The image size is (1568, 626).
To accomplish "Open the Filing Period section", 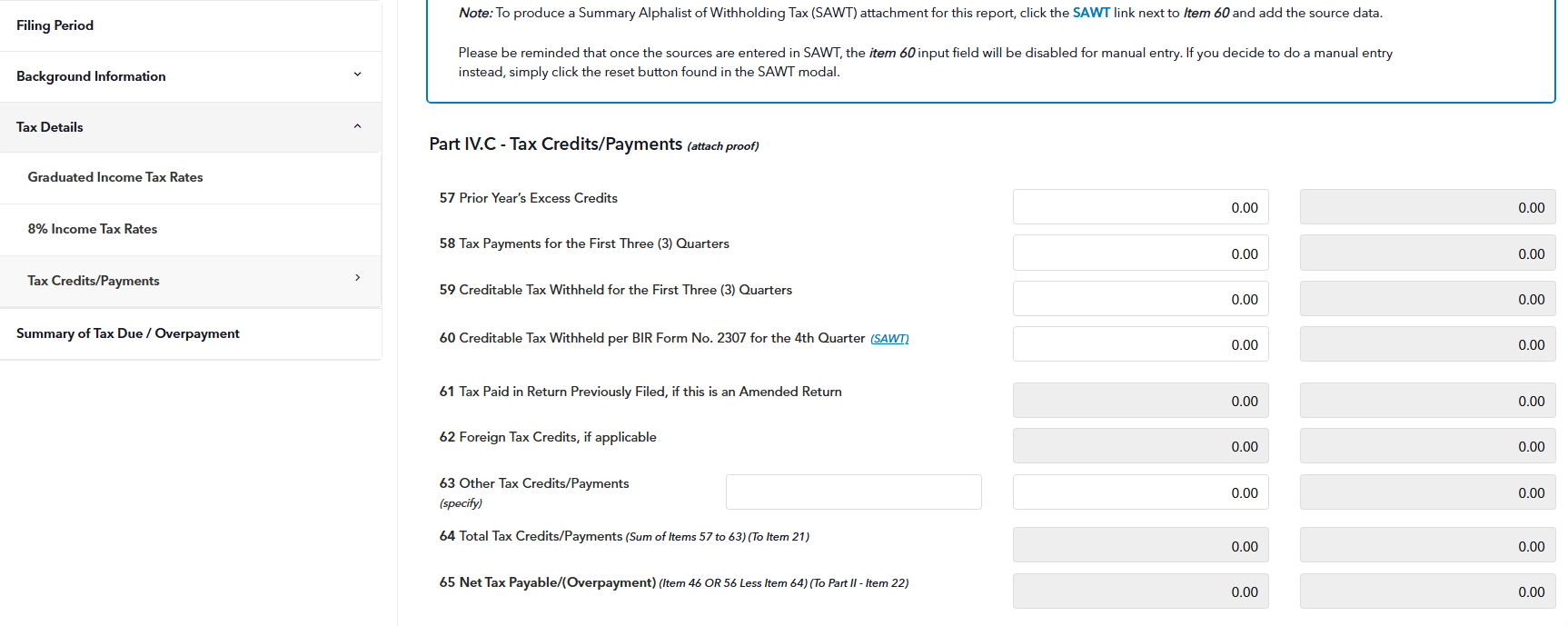I will point(191,25).
